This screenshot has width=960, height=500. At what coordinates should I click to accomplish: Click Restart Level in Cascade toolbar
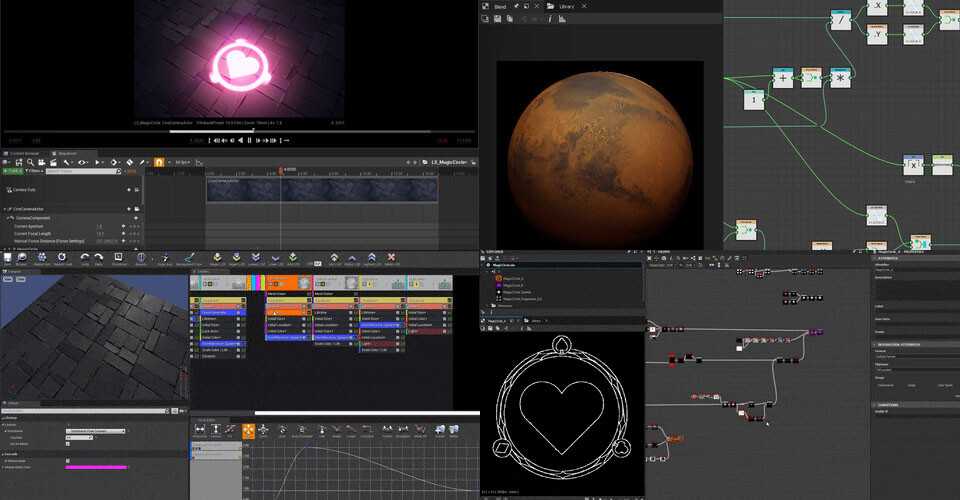(x=62, y=259)
